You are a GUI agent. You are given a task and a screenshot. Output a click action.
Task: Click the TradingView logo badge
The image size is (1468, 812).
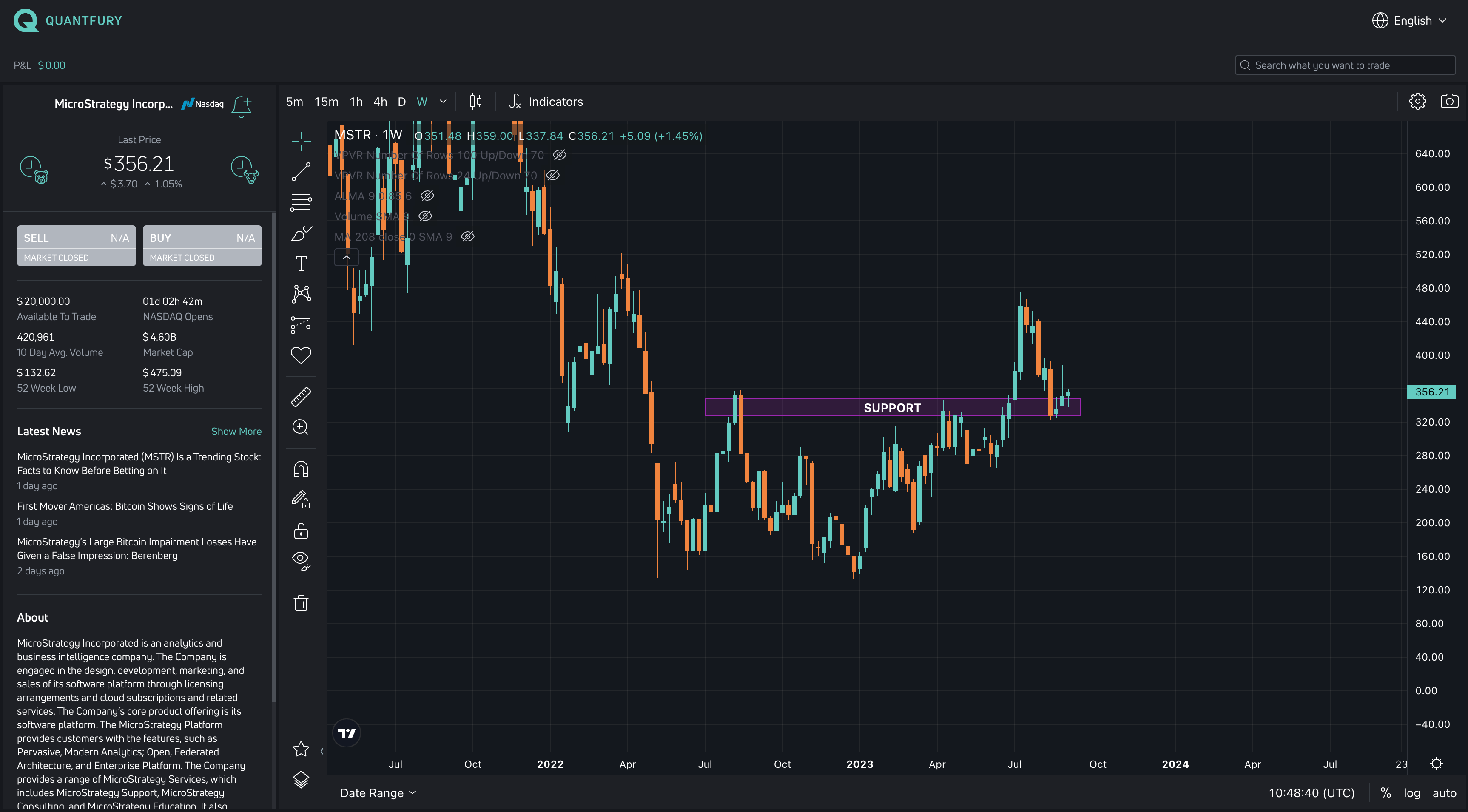(347, 733)
